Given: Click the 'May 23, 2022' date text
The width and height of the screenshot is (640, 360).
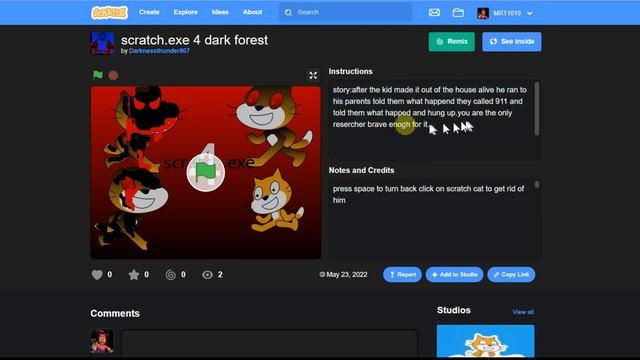Looking at the screenshot, I should pyautogui.click(x=347, y=275).
